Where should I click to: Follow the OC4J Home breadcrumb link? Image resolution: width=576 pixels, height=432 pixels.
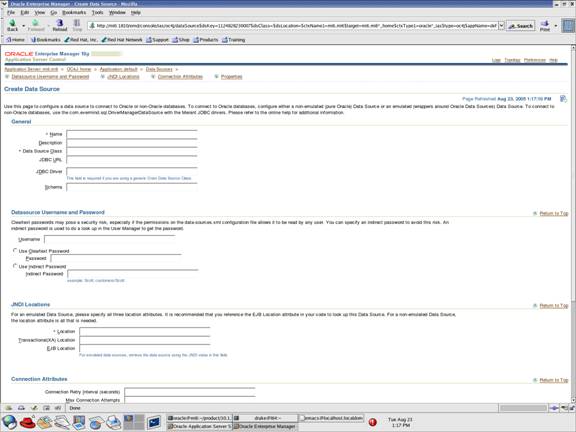(x=79, y=69)
